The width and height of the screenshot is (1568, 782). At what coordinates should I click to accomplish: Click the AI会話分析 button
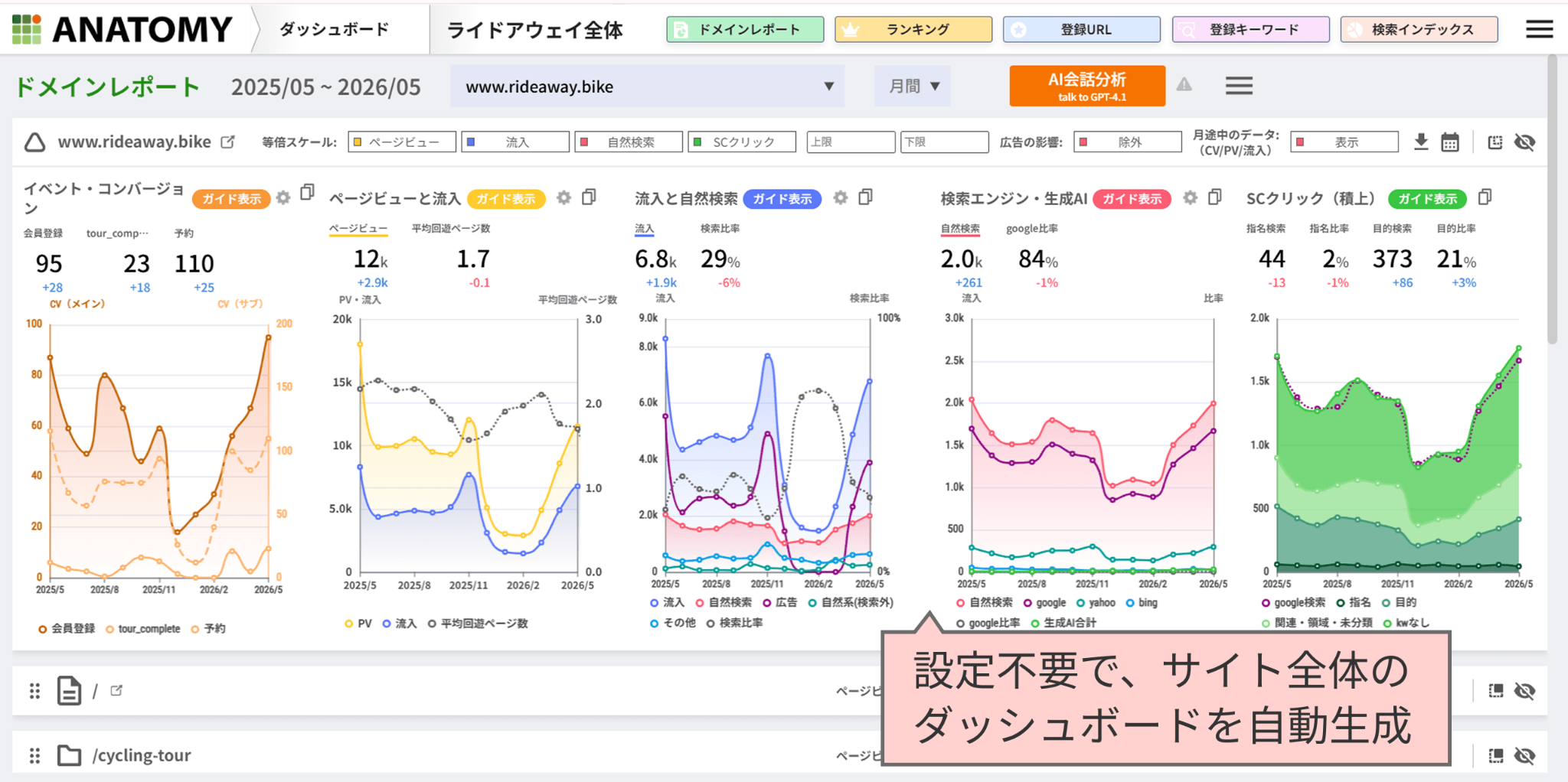(1087, 86)
